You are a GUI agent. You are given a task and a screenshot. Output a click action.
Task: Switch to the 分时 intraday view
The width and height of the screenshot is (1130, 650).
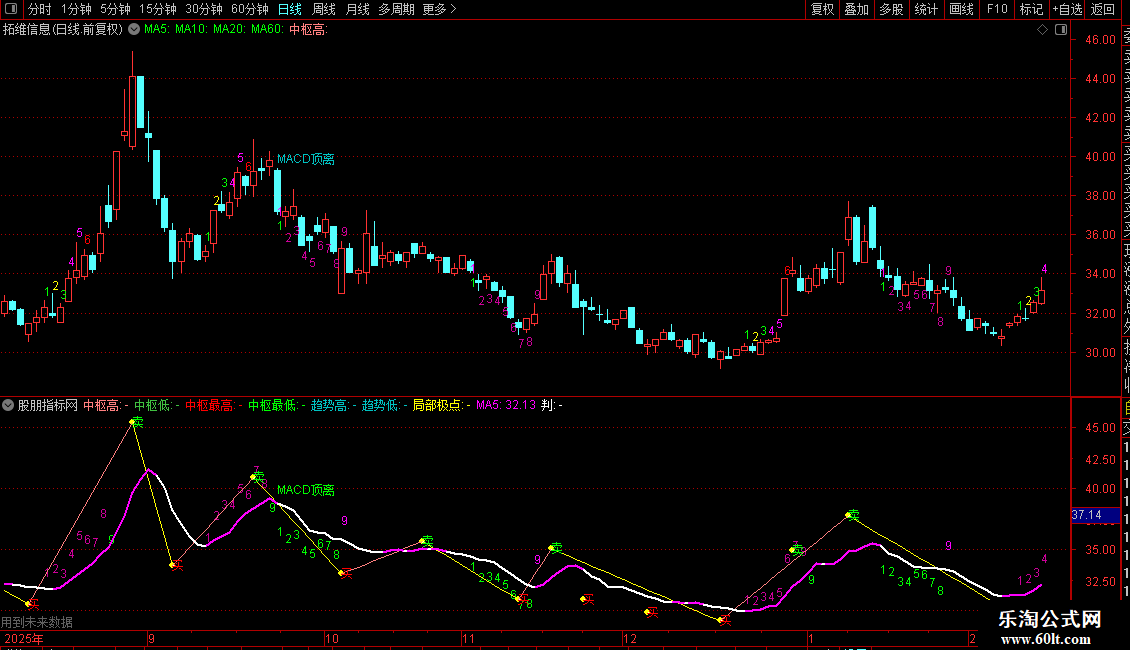(40, 9)
